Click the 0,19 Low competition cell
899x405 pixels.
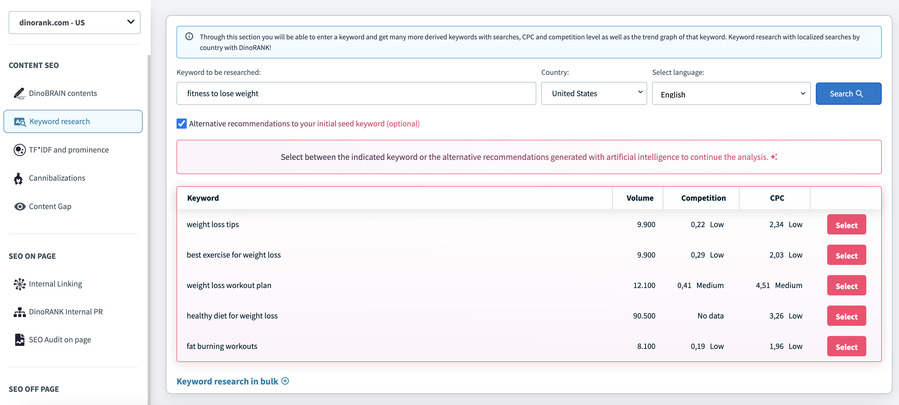tap(707, 346)
